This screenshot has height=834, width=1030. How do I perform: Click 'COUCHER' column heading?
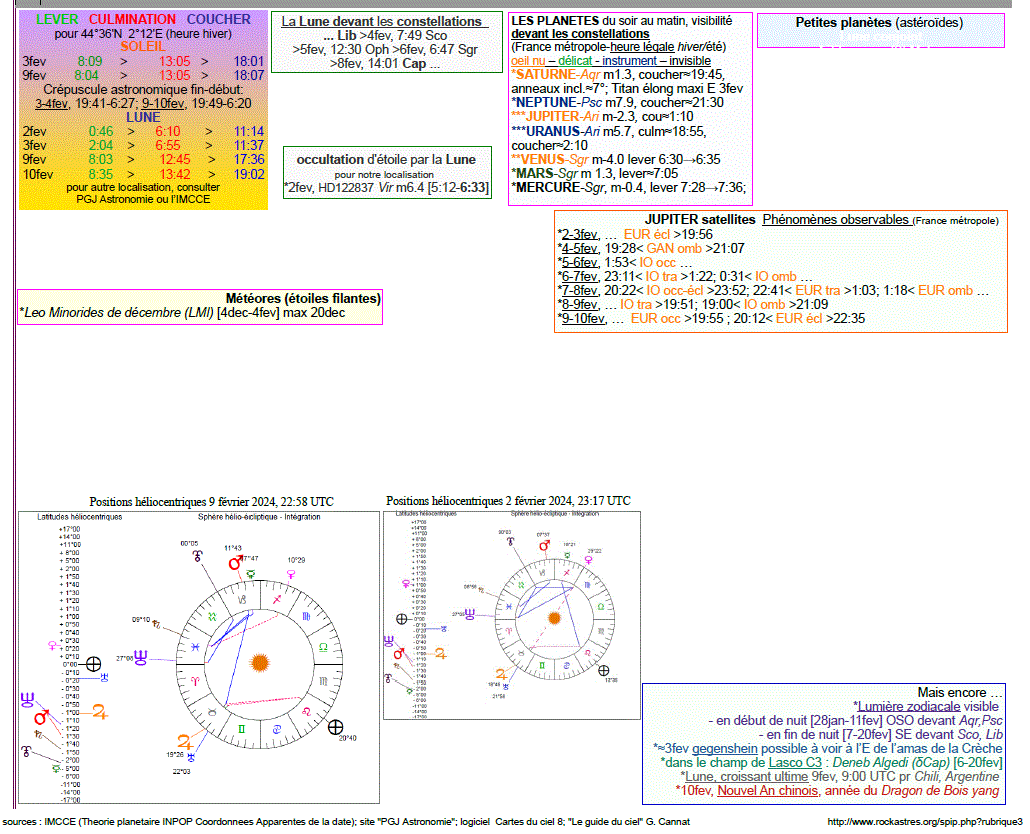coord(219,19)
